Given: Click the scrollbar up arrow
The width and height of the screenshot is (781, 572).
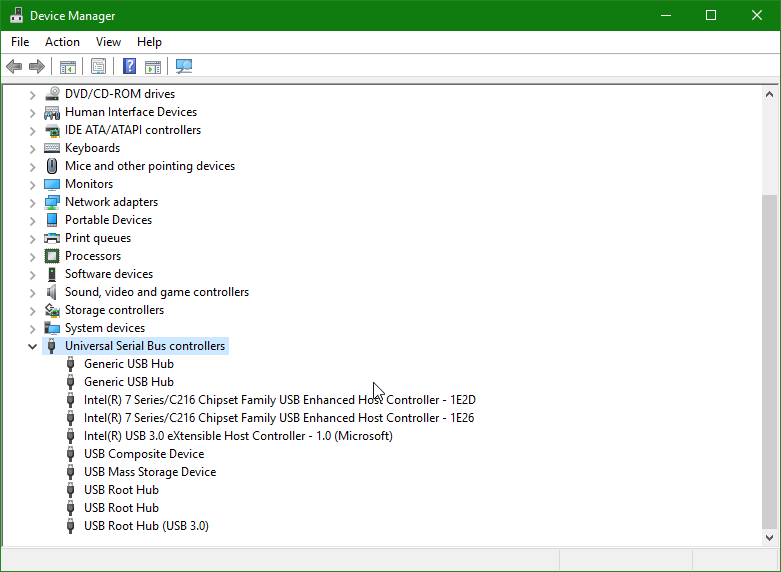Looking at the screenshot, I should pyautogui.click(x=769, y=94).
